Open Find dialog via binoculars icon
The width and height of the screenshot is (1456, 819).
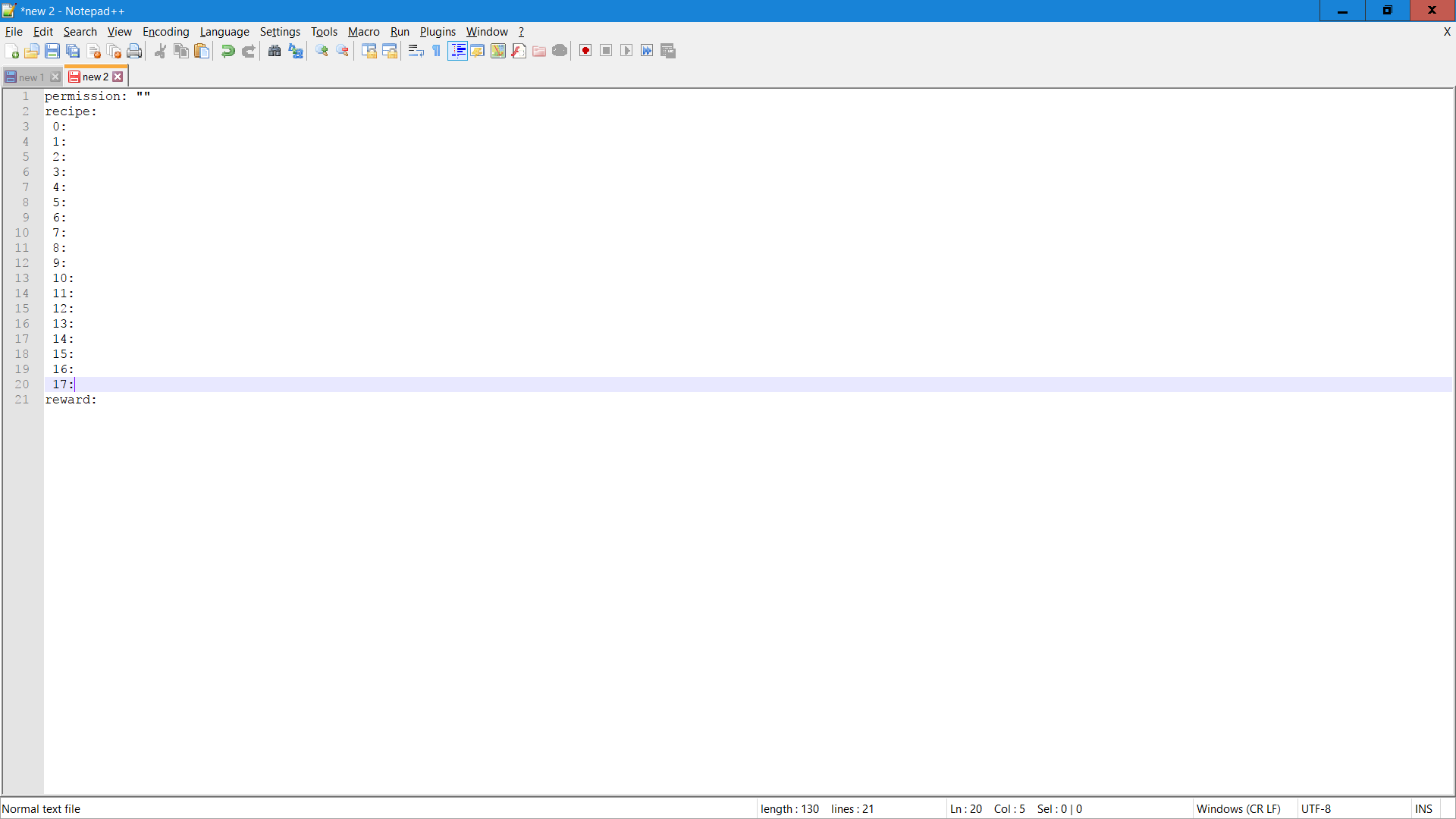pos(275,51)
